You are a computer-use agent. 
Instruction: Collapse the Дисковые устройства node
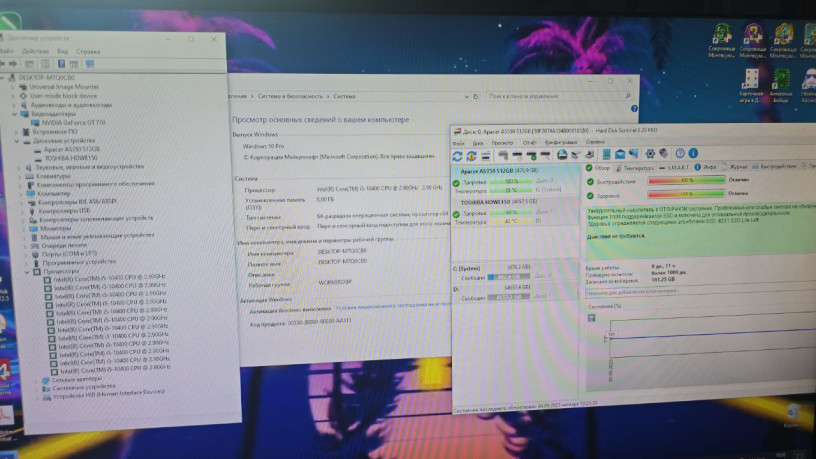pyautogui.click(x=17, y=141)
